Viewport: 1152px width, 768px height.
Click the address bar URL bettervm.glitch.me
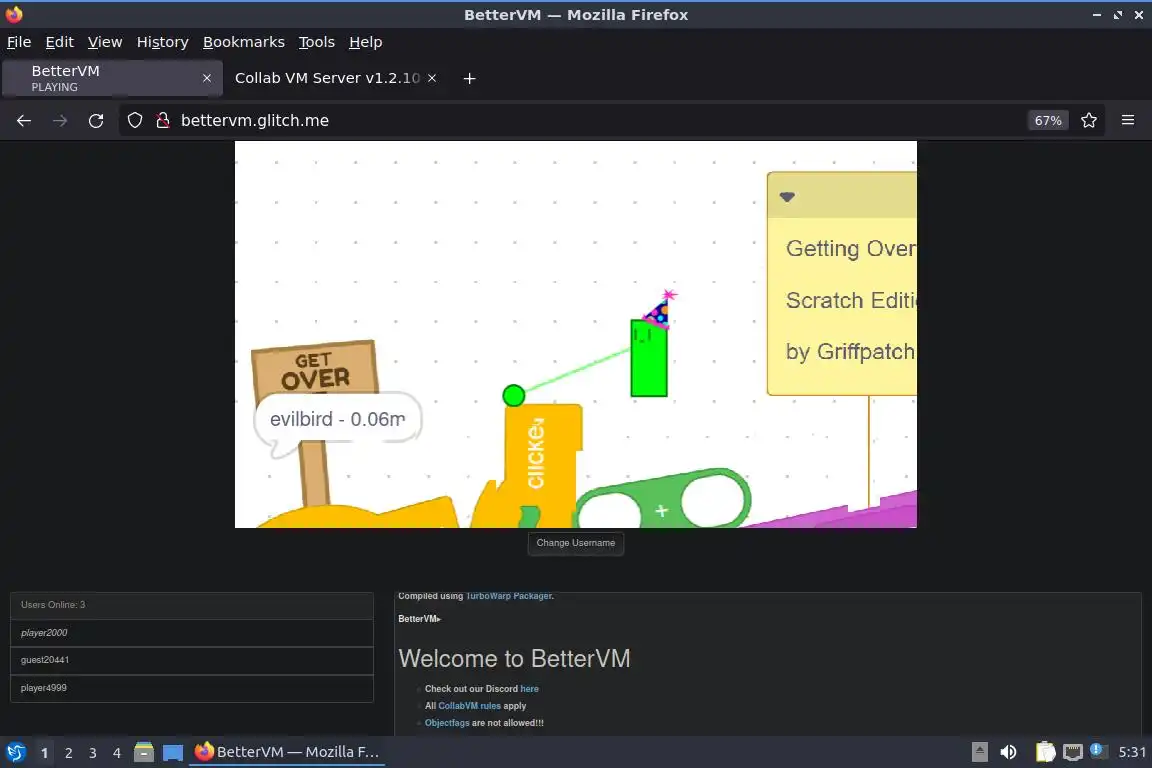click(255, 121)
